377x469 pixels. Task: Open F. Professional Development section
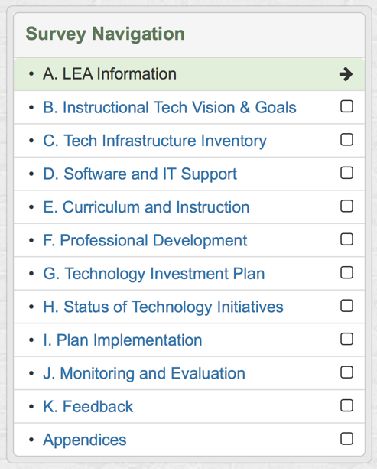click(x=145, y=241)
